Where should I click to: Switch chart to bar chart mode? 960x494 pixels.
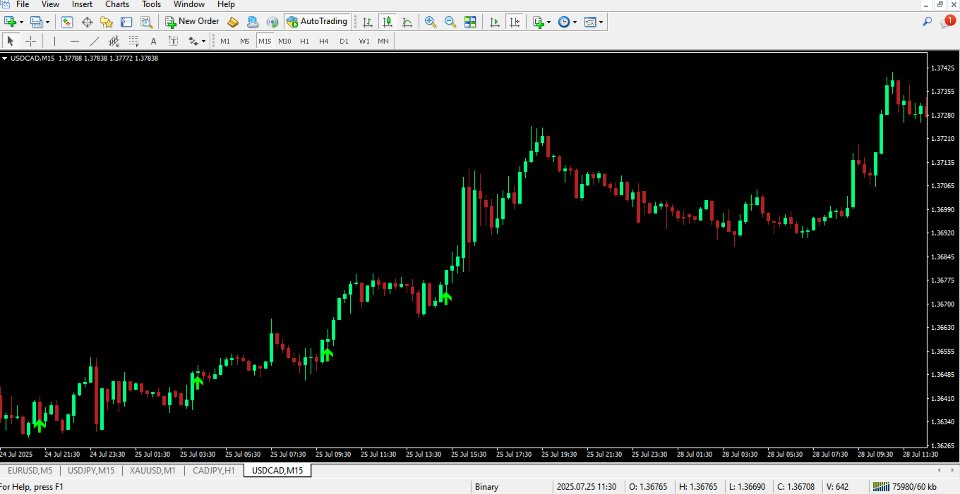click(x=367, y=22)
